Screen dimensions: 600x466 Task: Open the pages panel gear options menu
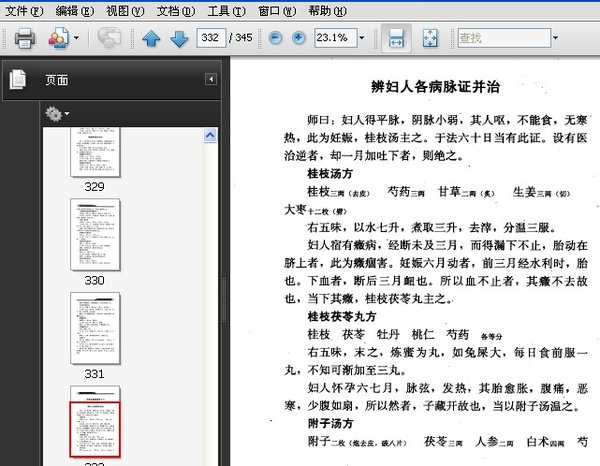57,114
